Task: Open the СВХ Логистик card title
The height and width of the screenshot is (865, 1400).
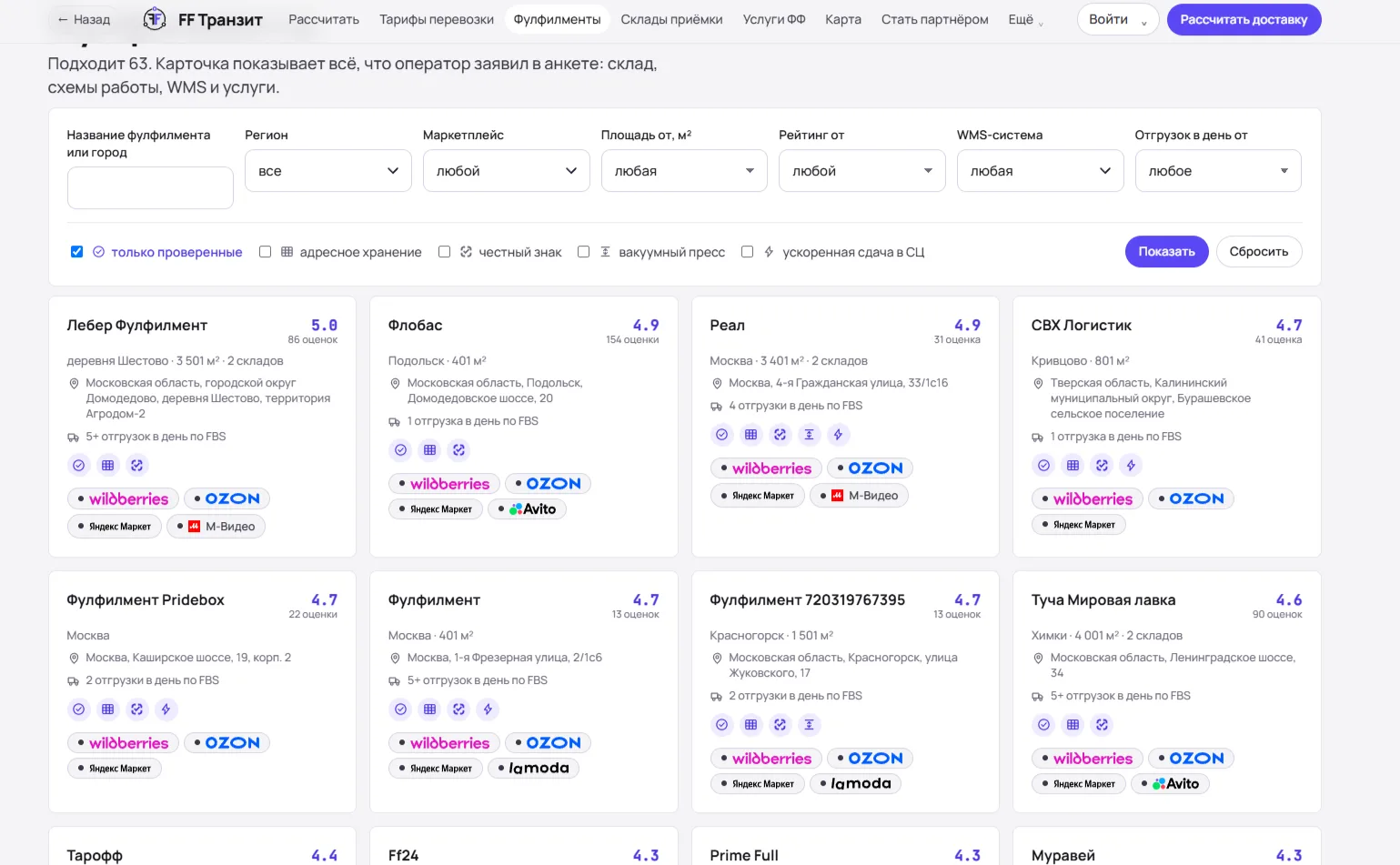Action: 1082,326
